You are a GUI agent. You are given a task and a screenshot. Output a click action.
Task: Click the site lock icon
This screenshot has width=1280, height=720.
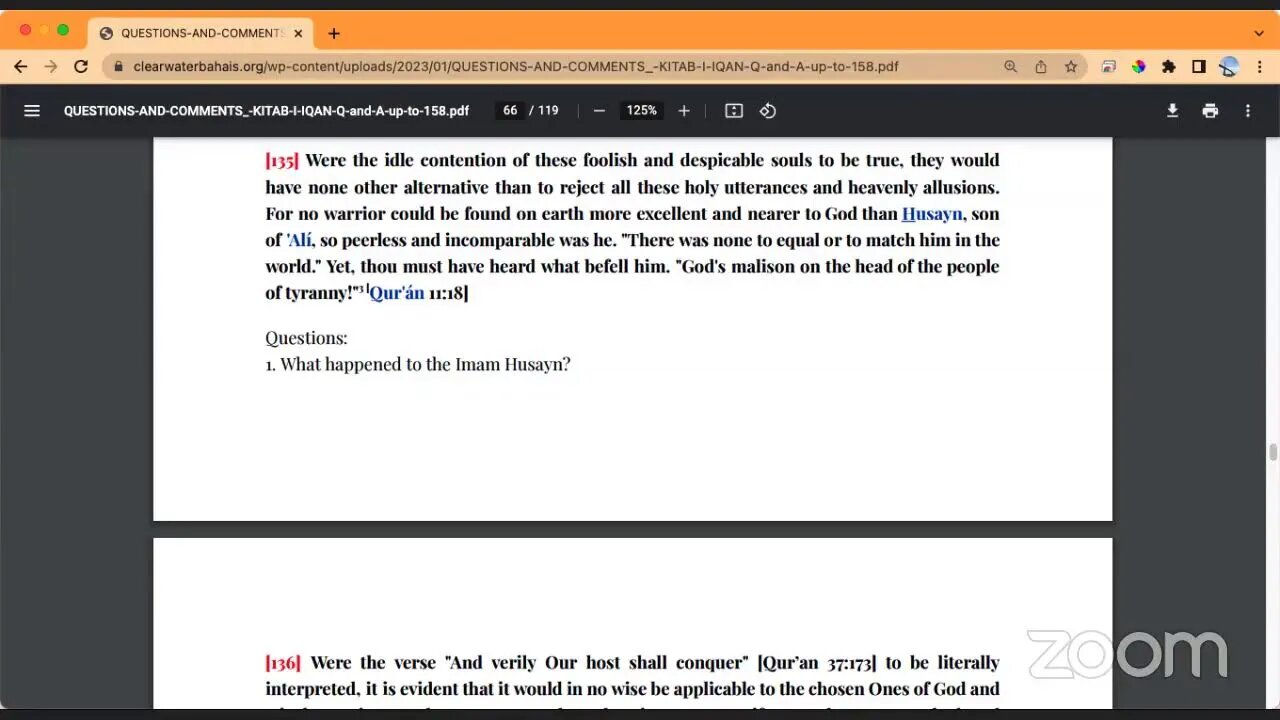click(119, 67)
